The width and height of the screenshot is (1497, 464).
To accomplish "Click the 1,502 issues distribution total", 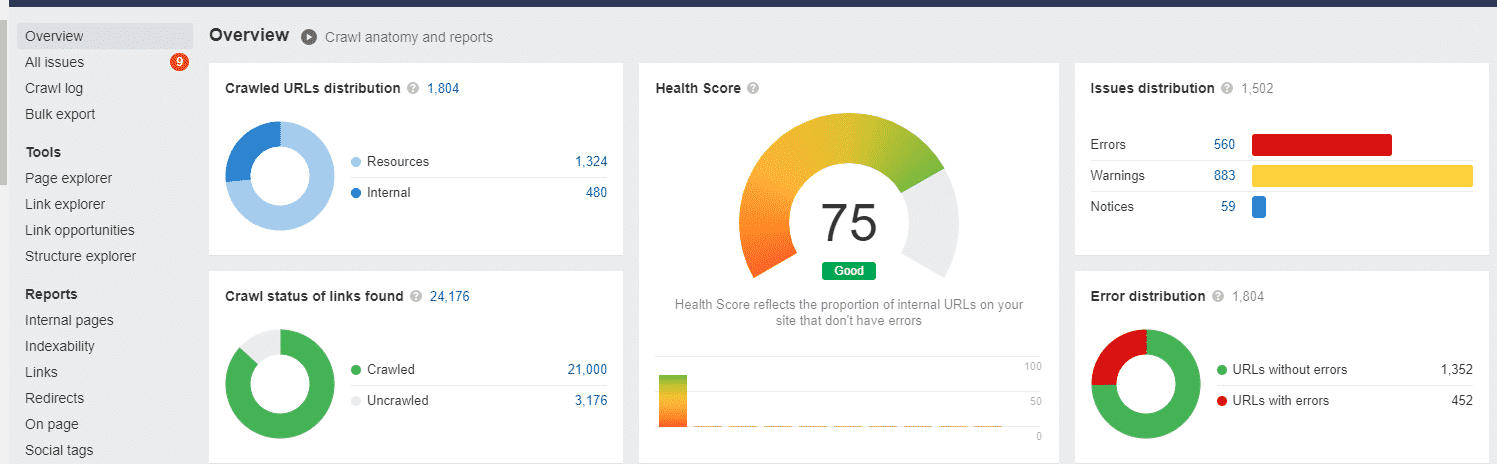I will (x=1257, y=88).
